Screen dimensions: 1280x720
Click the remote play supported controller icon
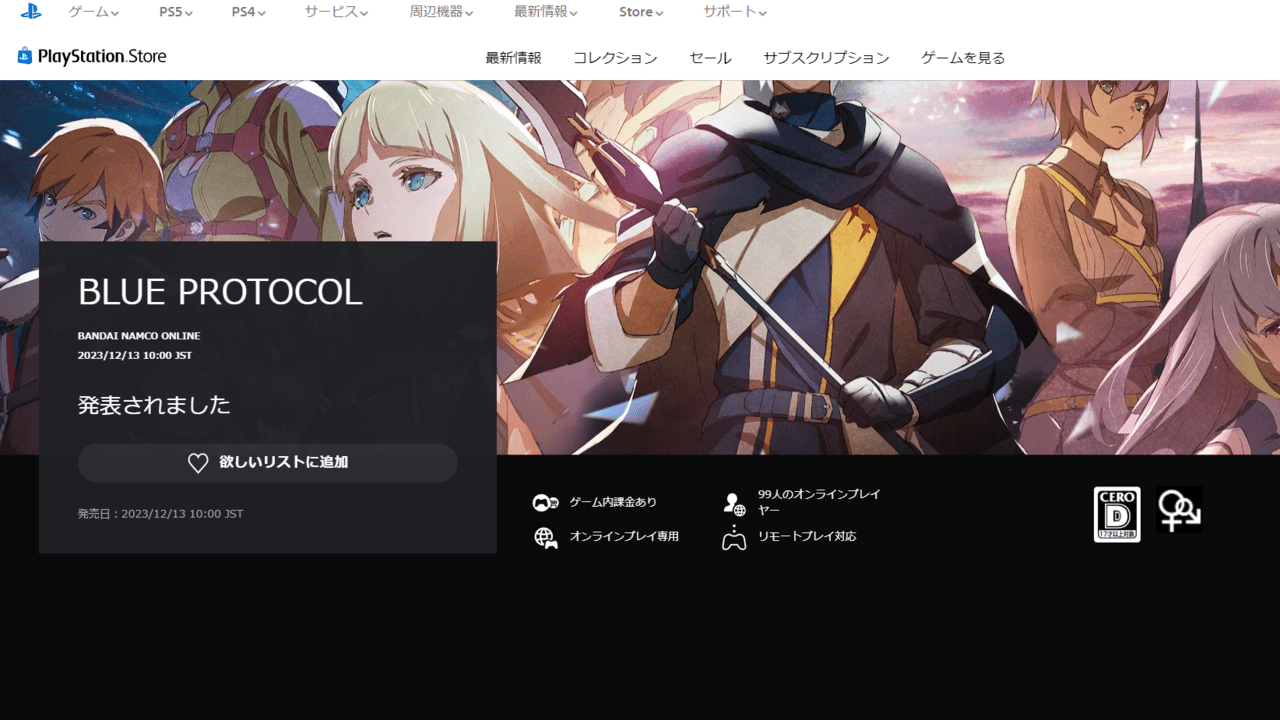tap(734, 538)
